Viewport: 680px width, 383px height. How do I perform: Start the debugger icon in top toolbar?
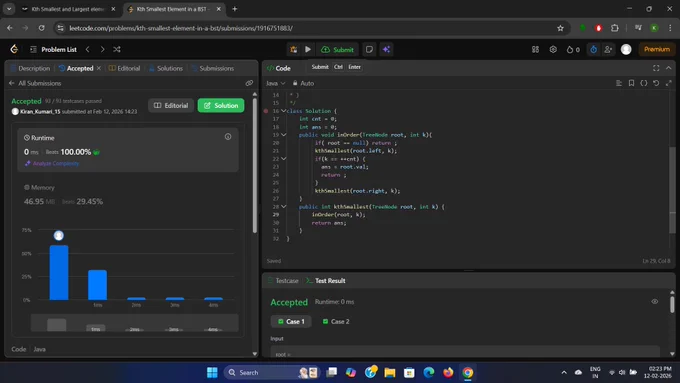click(294, 49)
